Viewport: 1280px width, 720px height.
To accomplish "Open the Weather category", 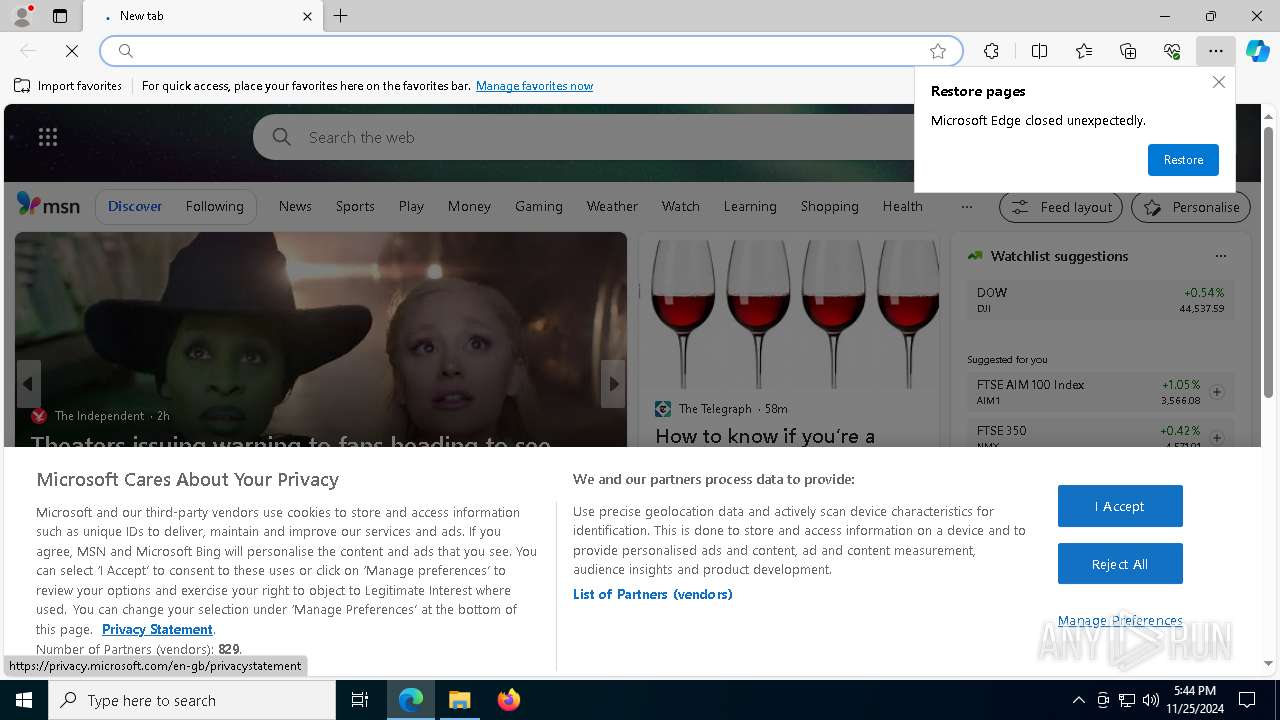I will pyautogui.click(x=612, y=206).
